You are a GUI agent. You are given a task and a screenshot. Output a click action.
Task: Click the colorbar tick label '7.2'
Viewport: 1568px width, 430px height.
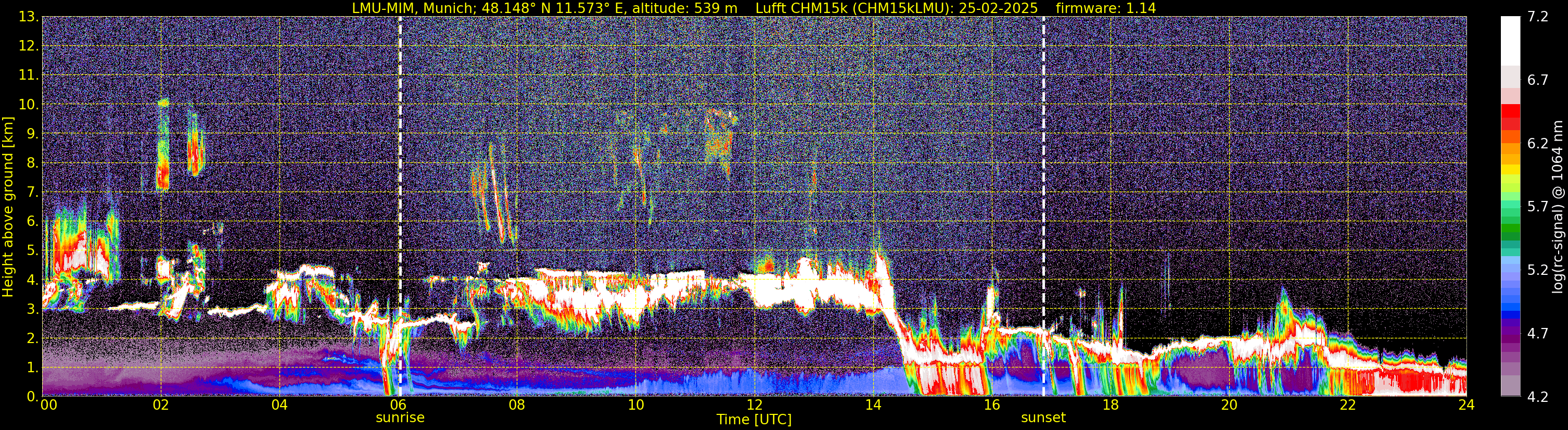pyautogui.click(x=1538, y=17)
